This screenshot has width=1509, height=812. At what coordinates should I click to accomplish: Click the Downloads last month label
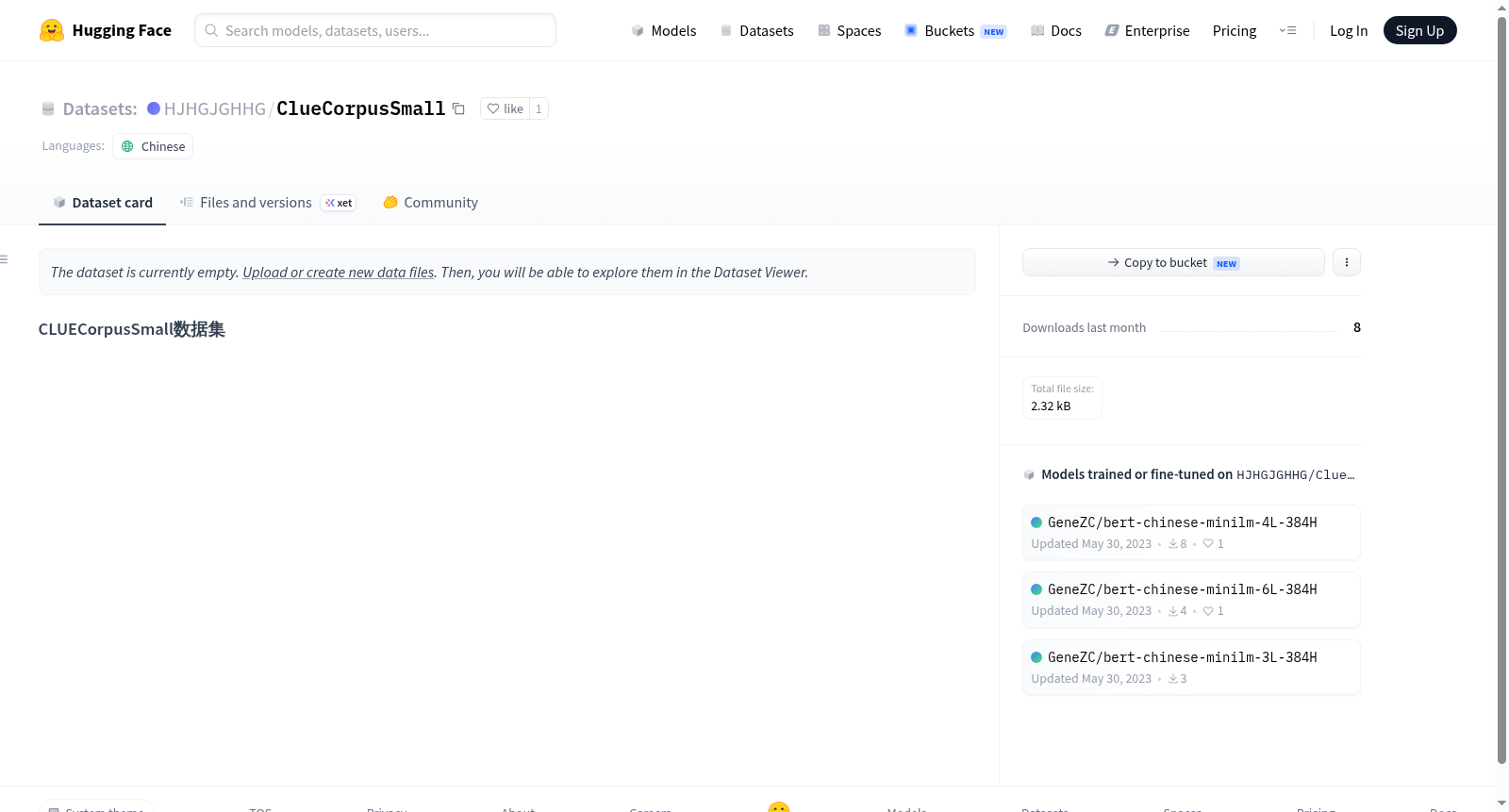click(1085, 327)
